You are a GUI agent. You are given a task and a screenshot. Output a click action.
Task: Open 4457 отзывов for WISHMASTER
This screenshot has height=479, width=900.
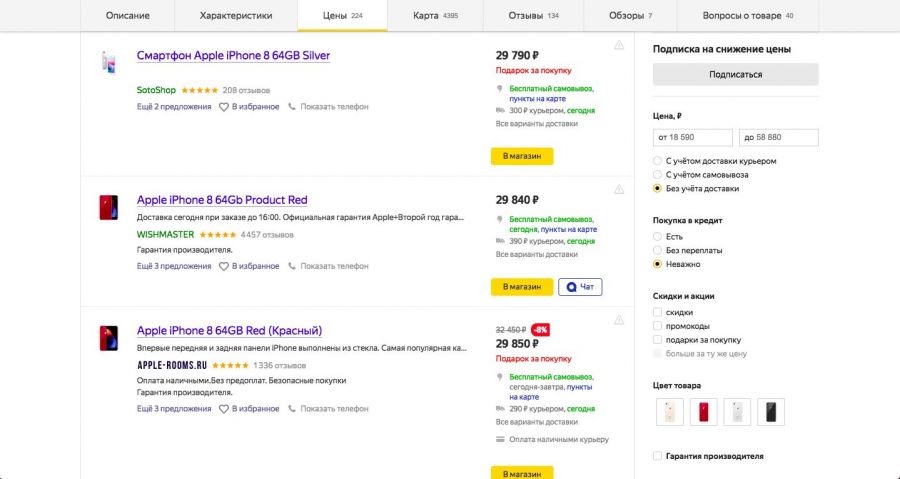coord(267,235)
